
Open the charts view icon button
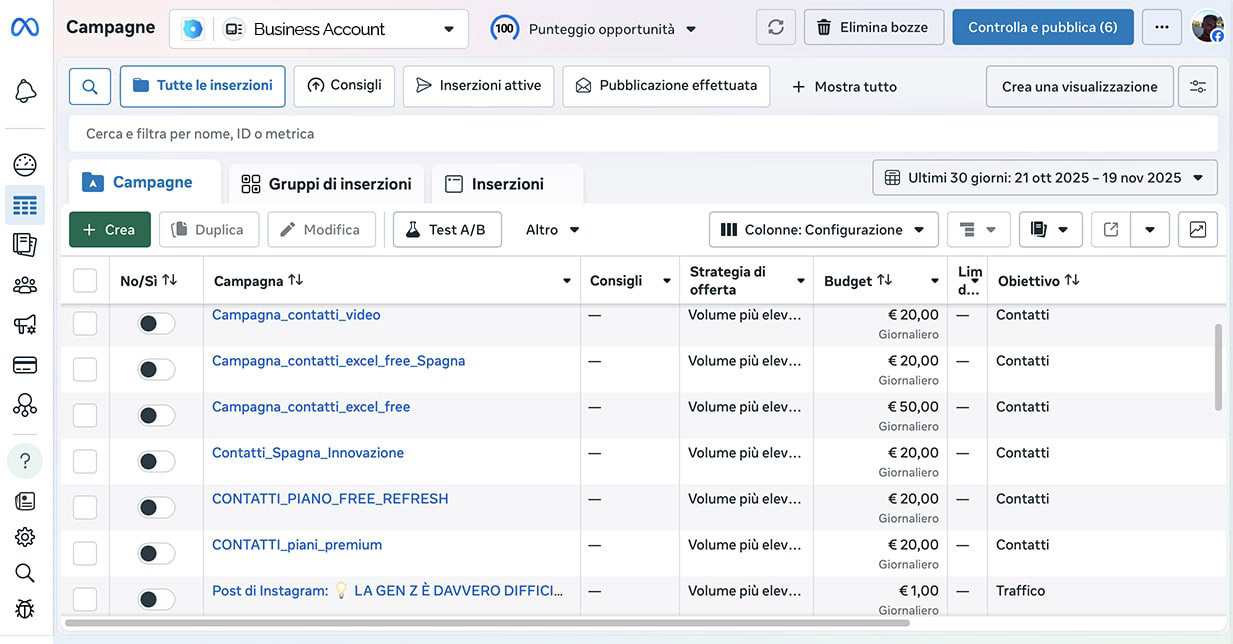coord(1197,230)
